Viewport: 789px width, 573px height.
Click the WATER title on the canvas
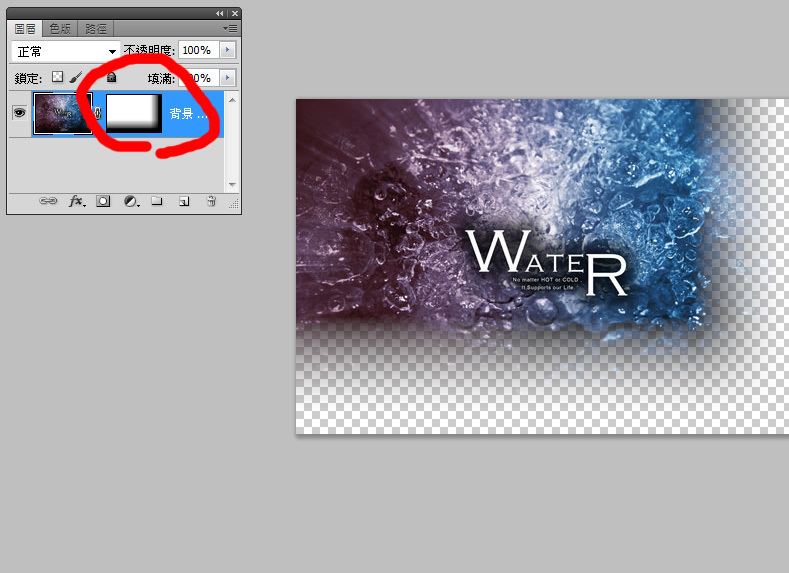[x=546, y=262]
